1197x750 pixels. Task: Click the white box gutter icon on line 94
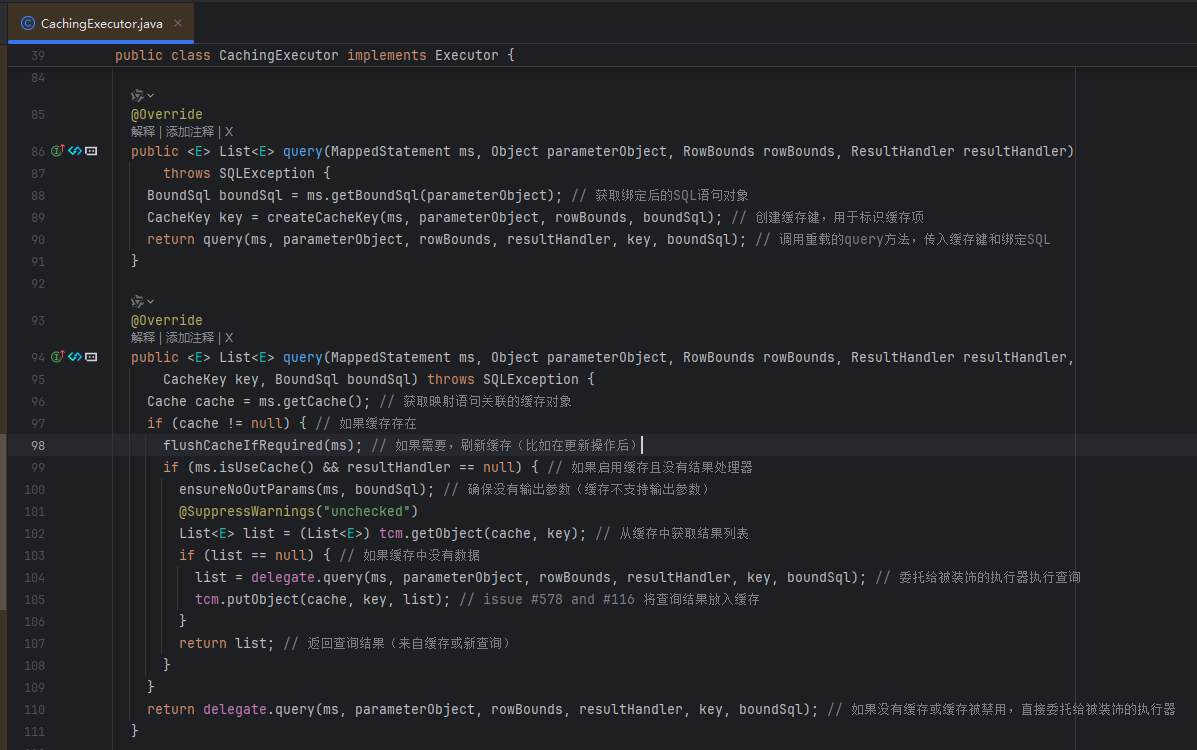pos(91,357)
